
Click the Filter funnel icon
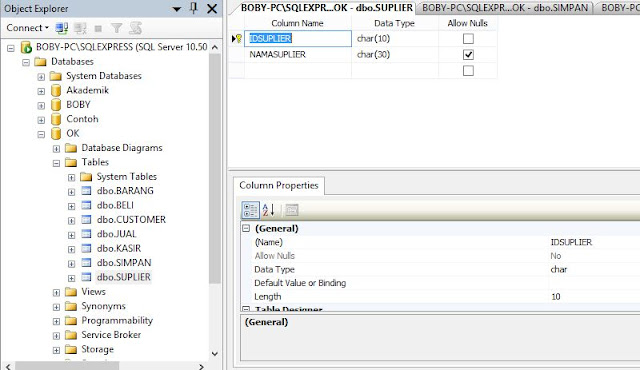coord(117,28)
